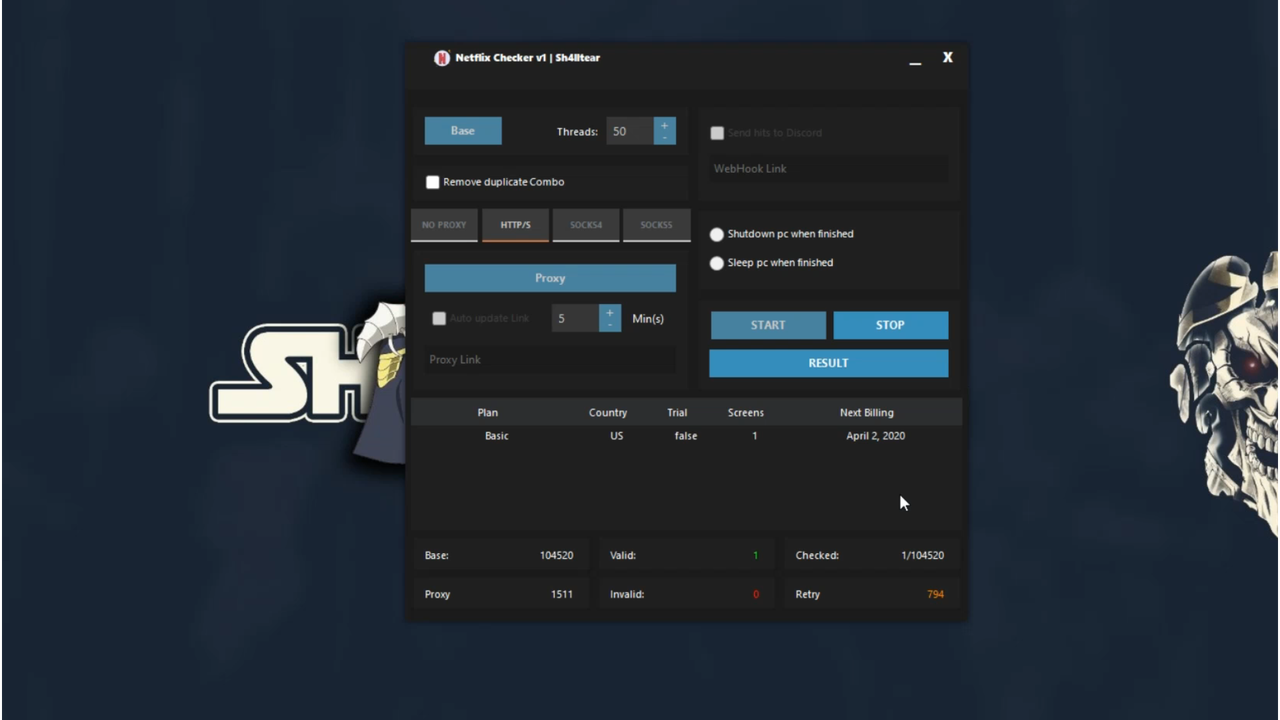Click the Checked value 1/104520
The height and width of the screenshot is (720, 1280).
pos(923,555)
